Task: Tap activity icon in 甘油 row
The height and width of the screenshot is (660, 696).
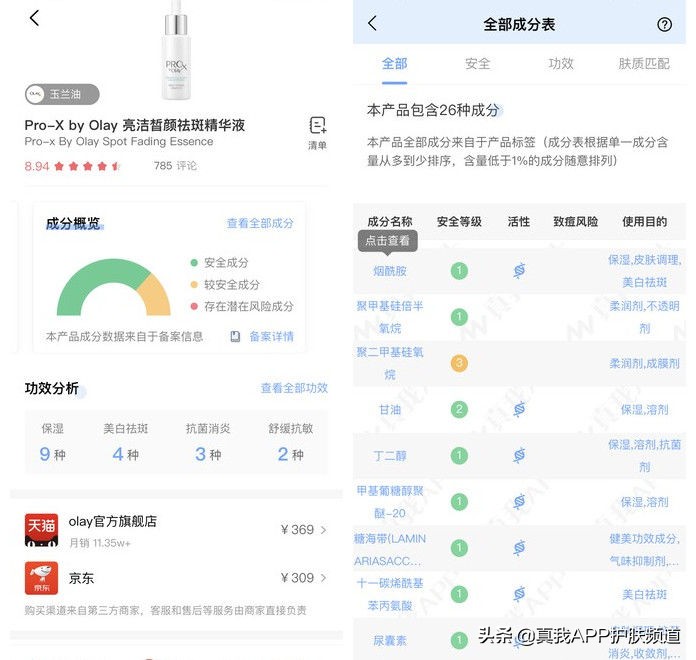Action: (519, 409)
